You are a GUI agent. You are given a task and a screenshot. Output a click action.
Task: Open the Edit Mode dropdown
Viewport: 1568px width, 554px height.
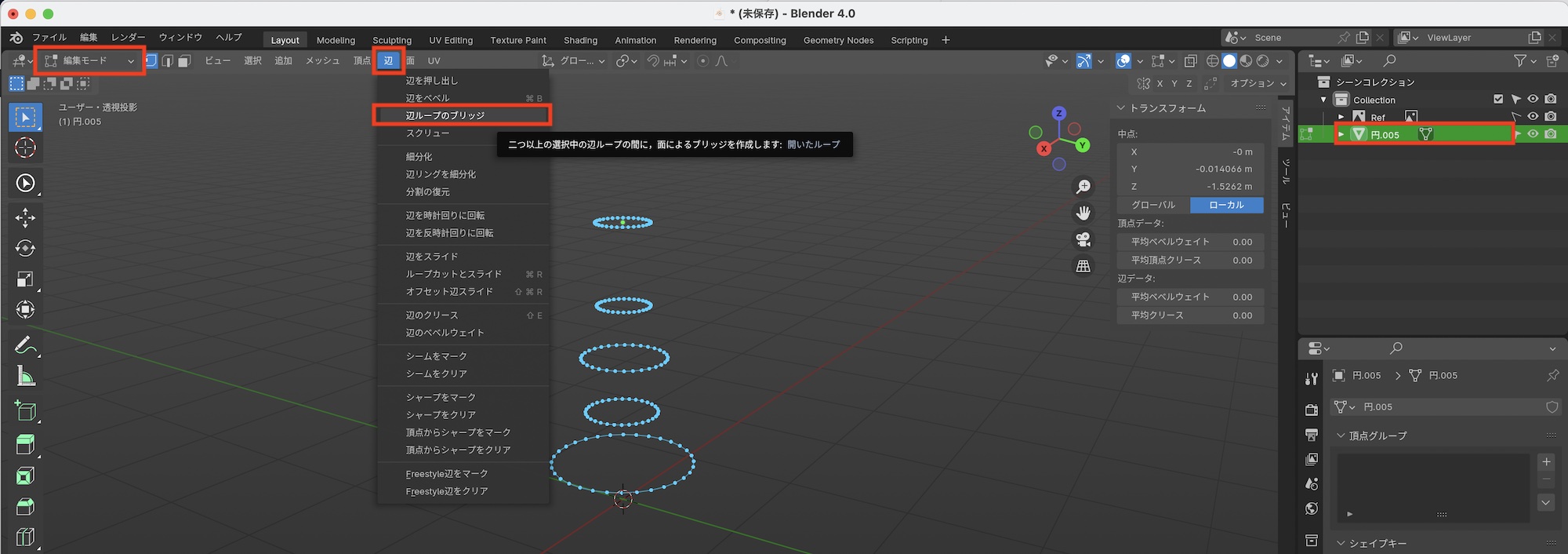click(x=90, y=60)
